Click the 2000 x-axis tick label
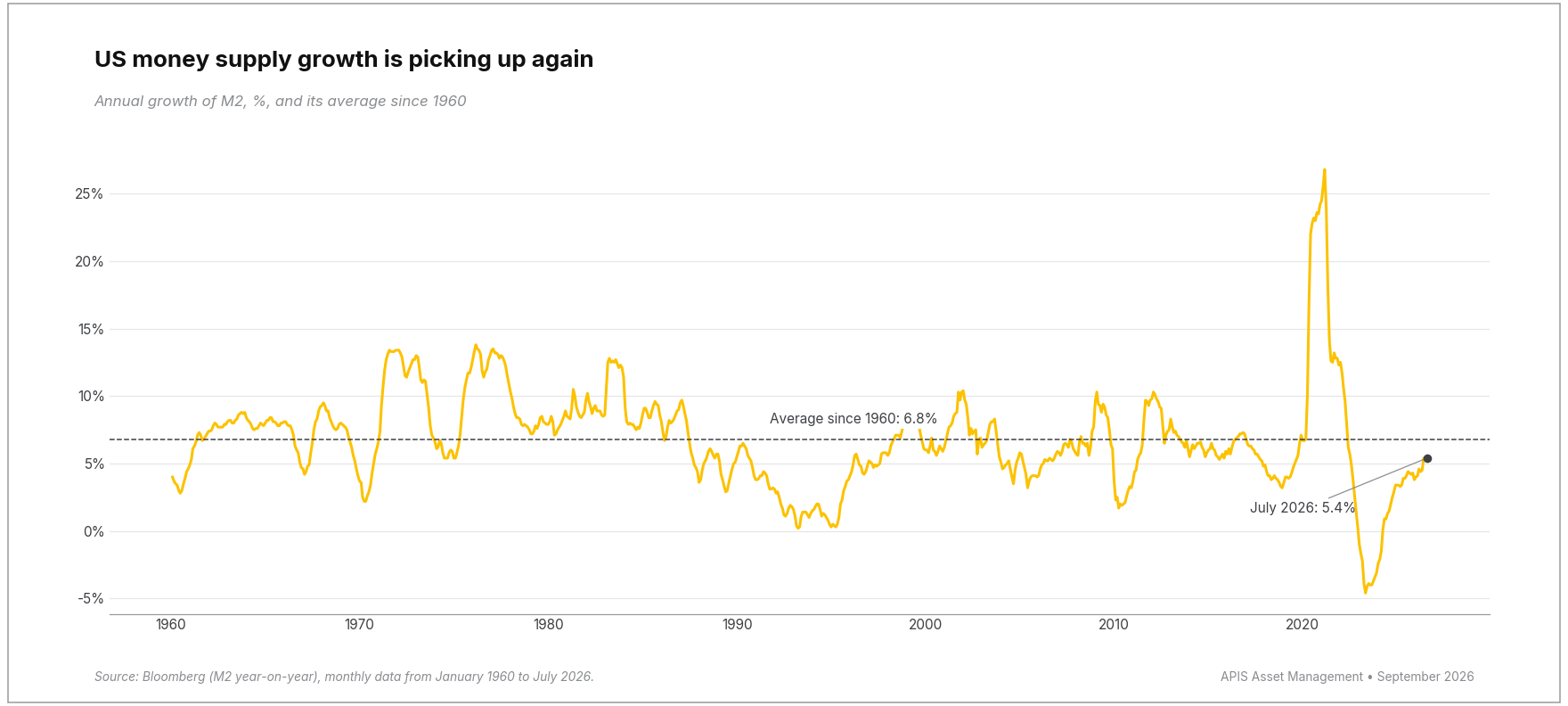 pyautogui.click(x=926, y=625)
